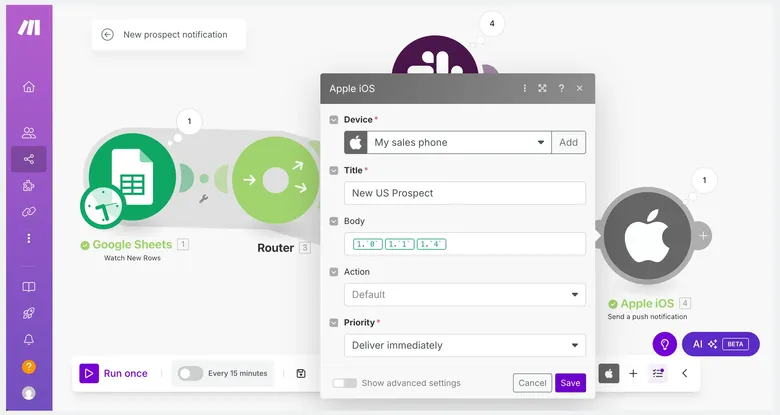This screenshot has width=780, height=415.
Task: Expand the Apple iOS dialog to fullscreen
Action: point(542,88)
